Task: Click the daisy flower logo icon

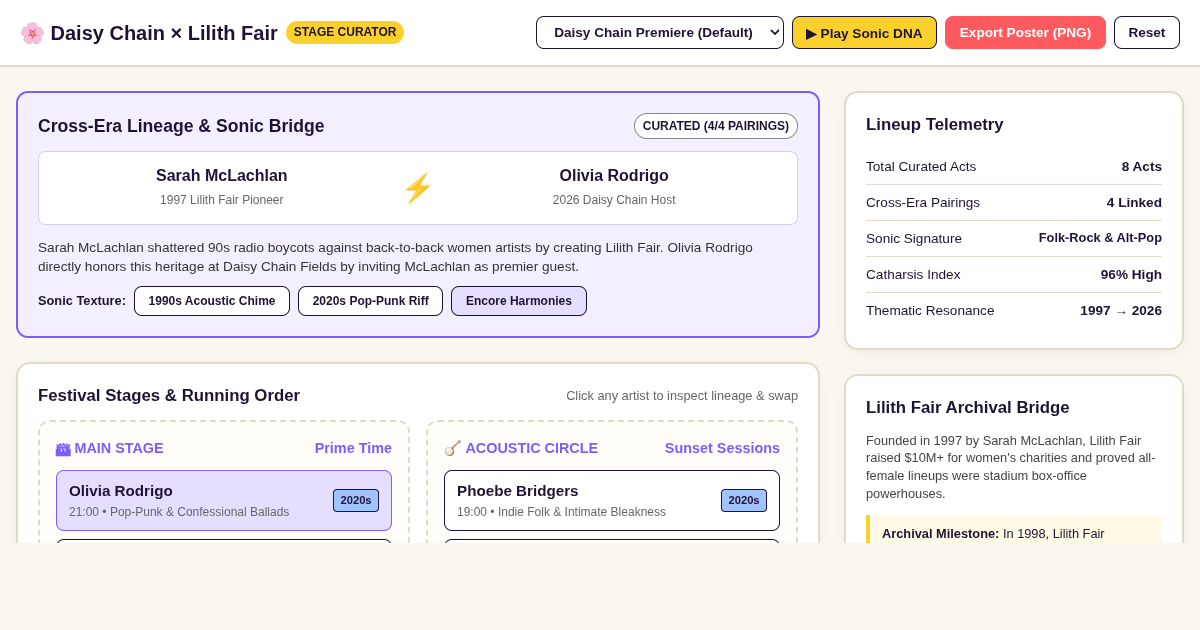Action: tap(32, 33)
